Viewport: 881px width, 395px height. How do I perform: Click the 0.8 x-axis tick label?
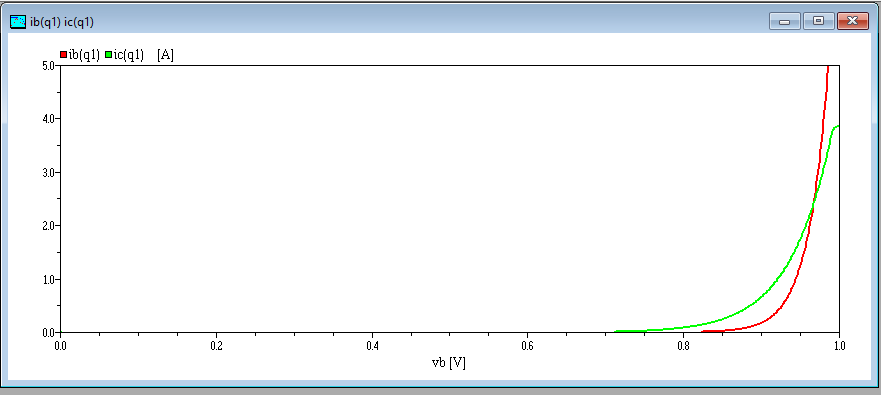683,345
